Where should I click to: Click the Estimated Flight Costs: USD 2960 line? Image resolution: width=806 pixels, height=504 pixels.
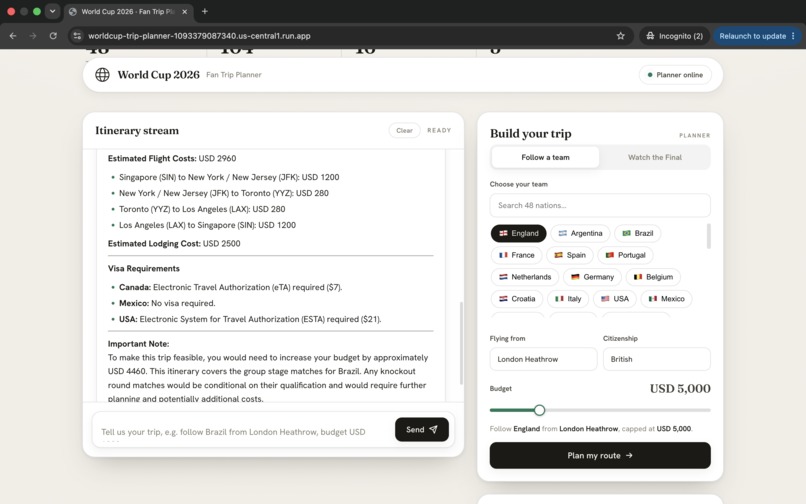pos(172,158)
